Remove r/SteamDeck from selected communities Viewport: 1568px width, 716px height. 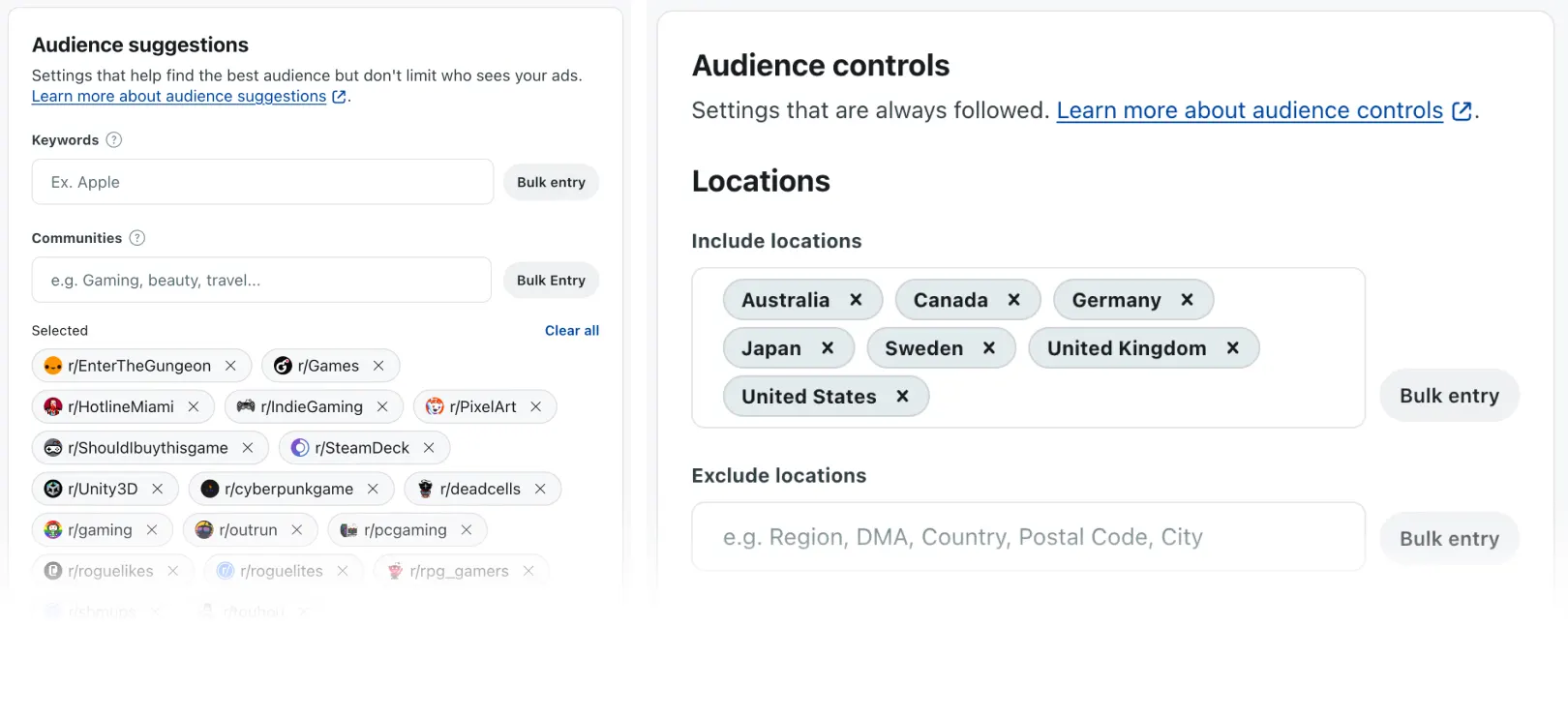[429, 448]
